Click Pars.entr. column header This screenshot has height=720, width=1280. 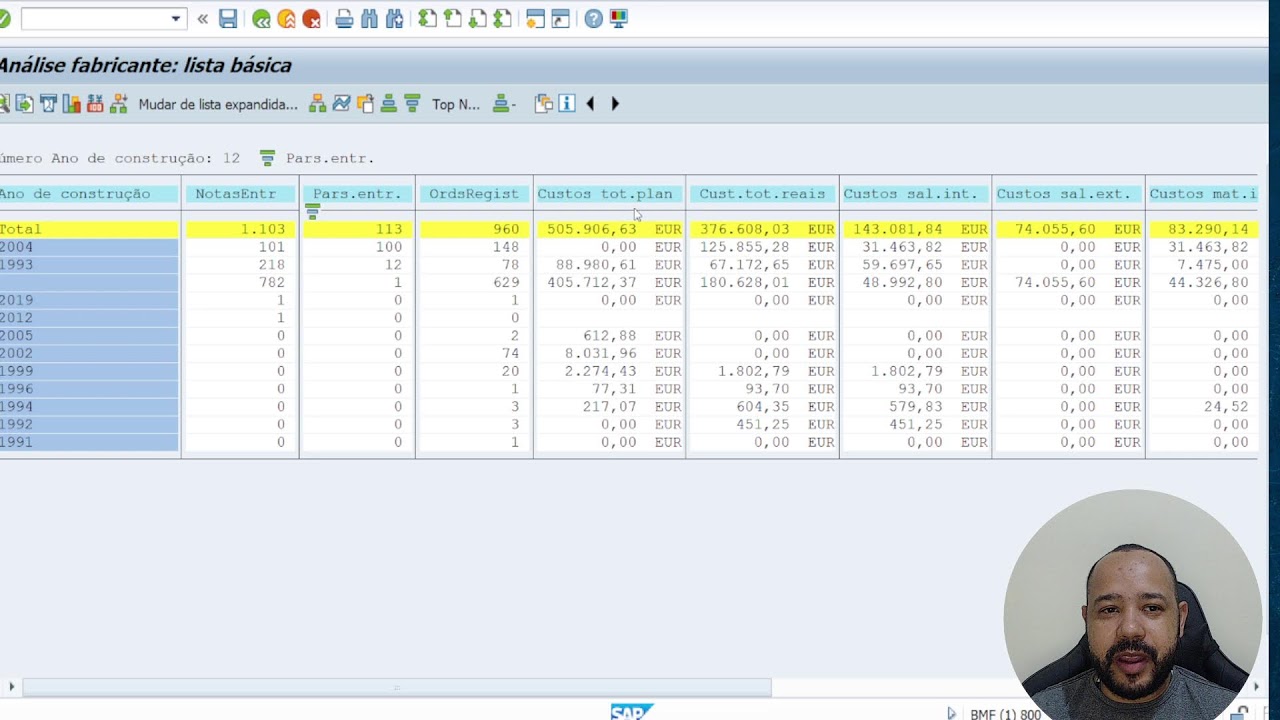(357, 194)
